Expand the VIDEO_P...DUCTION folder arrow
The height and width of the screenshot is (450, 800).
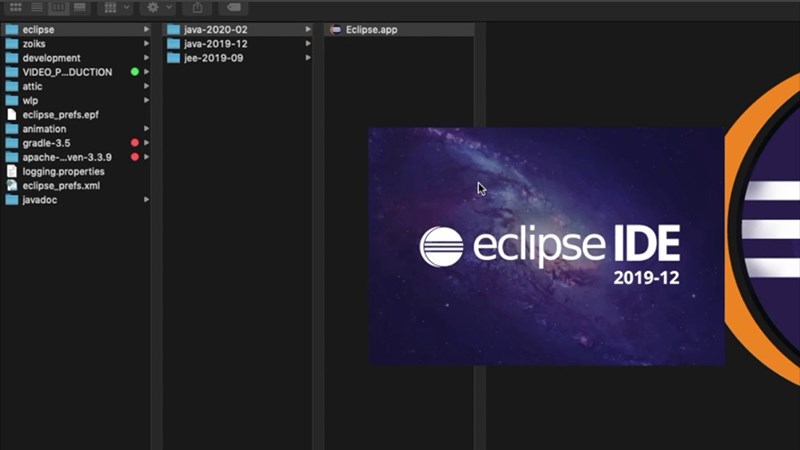pyautogui.click(x=146, y=72)
